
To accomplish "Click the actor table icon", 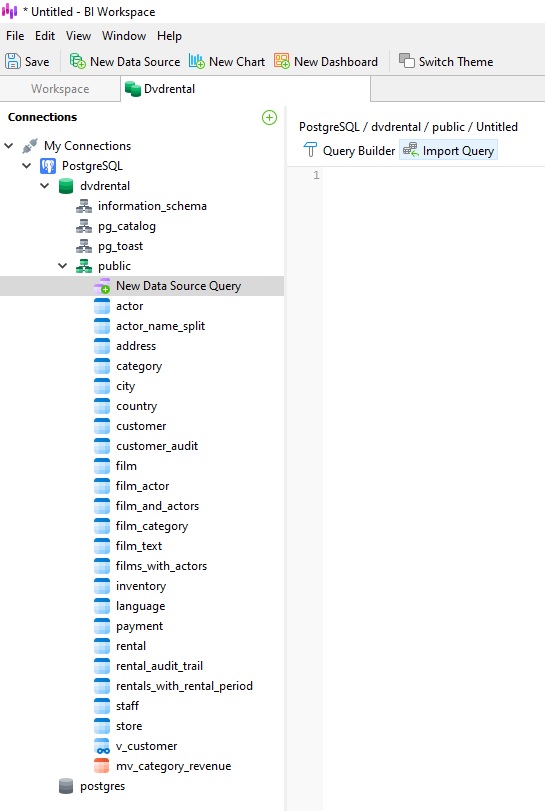I will pyautogui.click(x=102, y=306).
